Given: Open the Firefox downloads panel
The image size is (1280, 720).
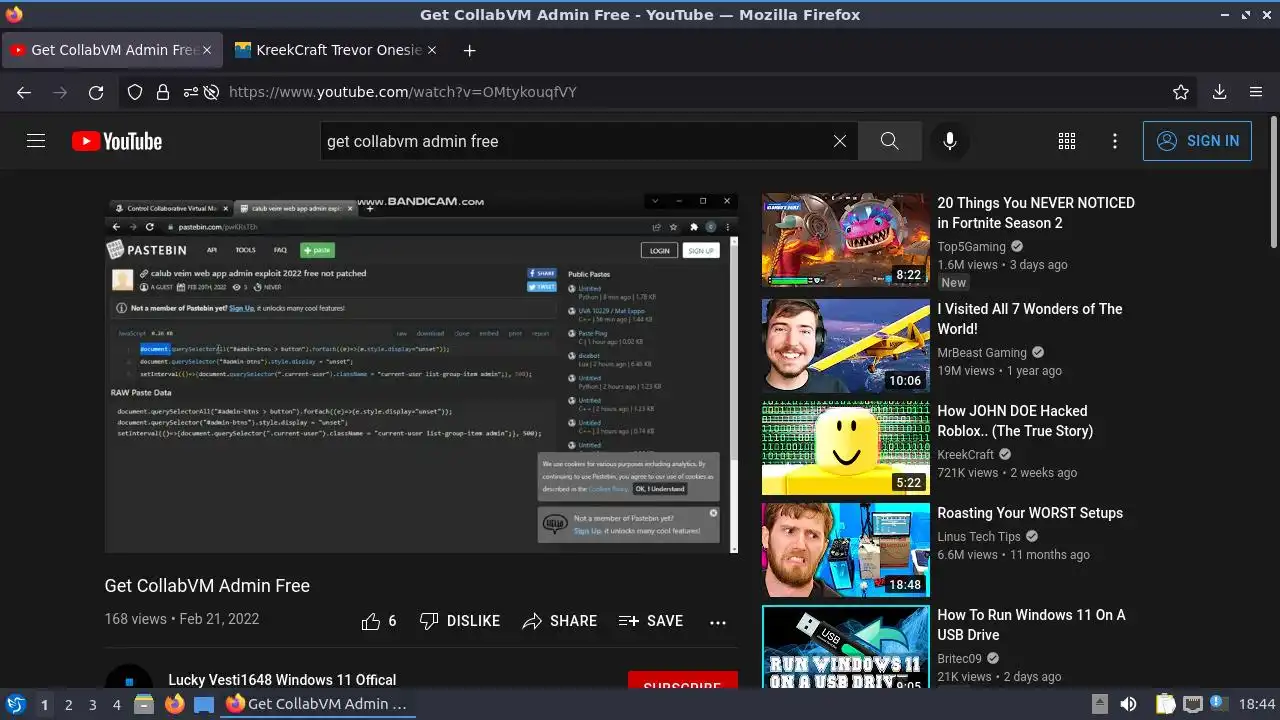Looking at the screenshot, I should point(1219,92).
